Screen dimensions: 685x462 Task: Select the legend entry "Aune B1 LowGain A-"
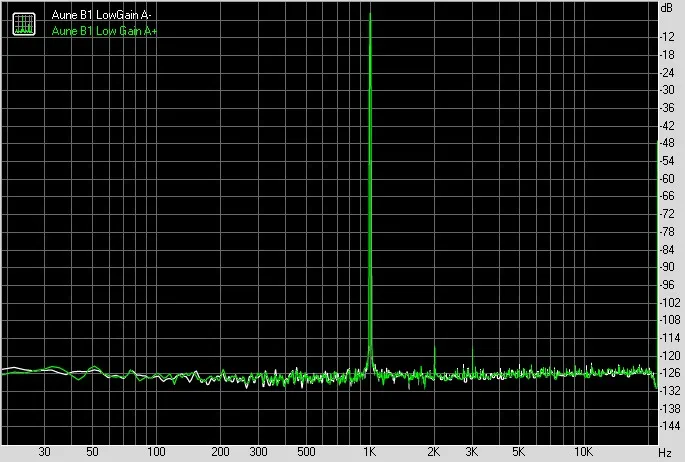click(x=101, y=15)
